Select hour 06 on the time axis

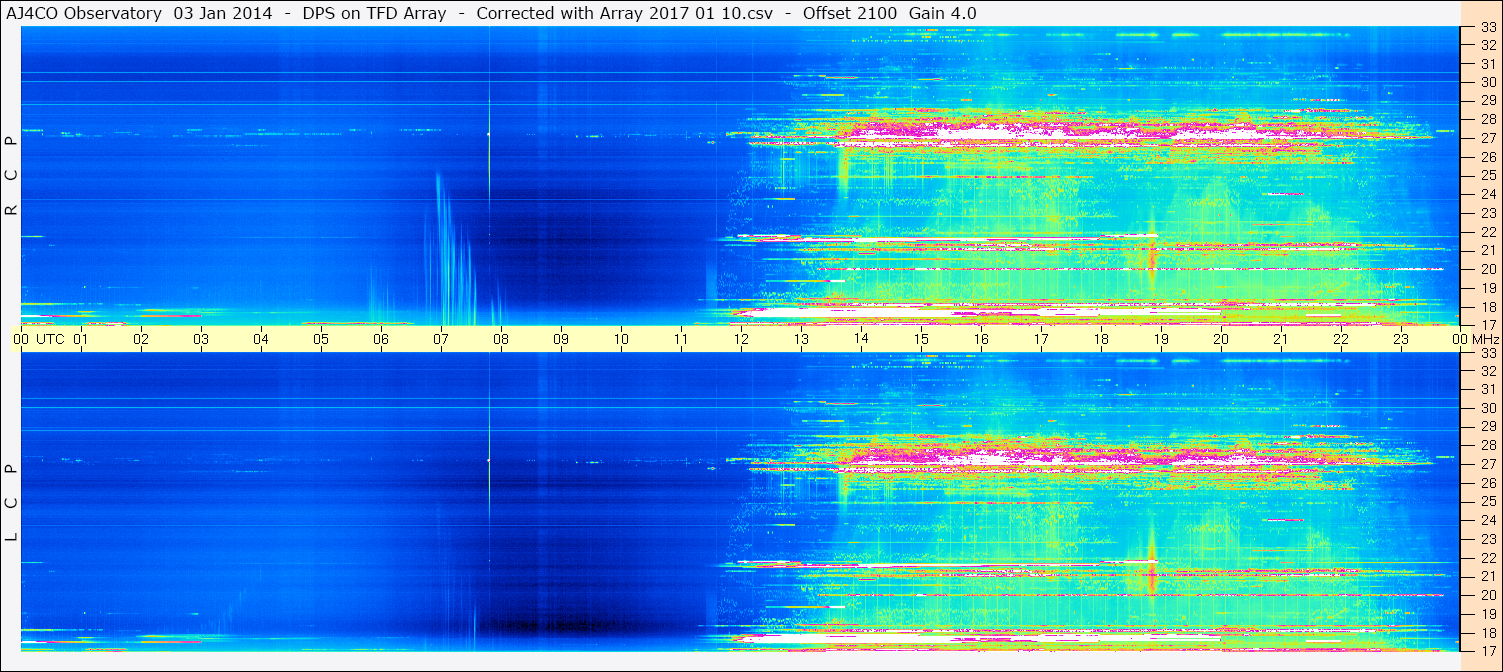(381, 339)
